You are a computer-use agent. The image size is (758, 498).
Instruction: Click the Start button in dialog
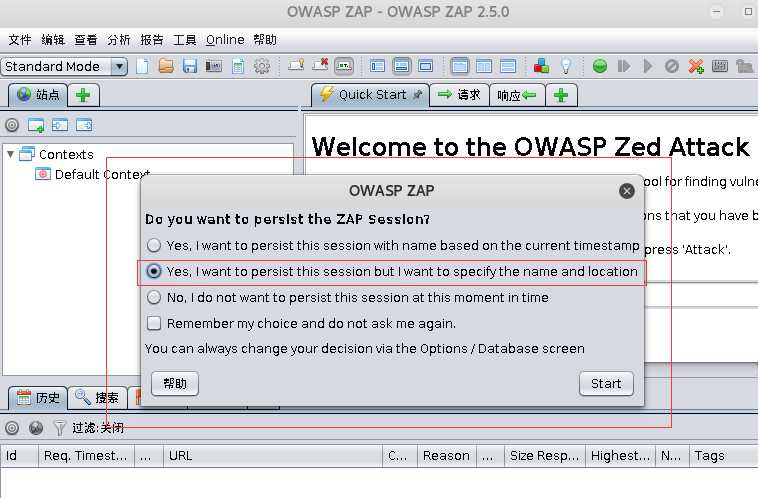coord(606,384)
